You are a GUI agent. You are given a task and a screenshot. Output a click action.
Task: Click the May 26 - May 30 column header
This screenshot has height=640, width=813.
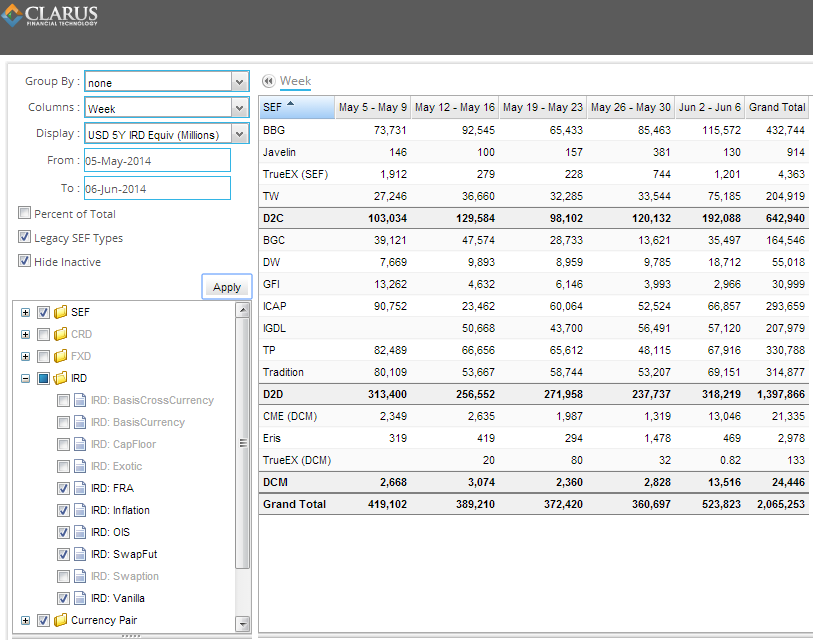[x=630, y=107]
